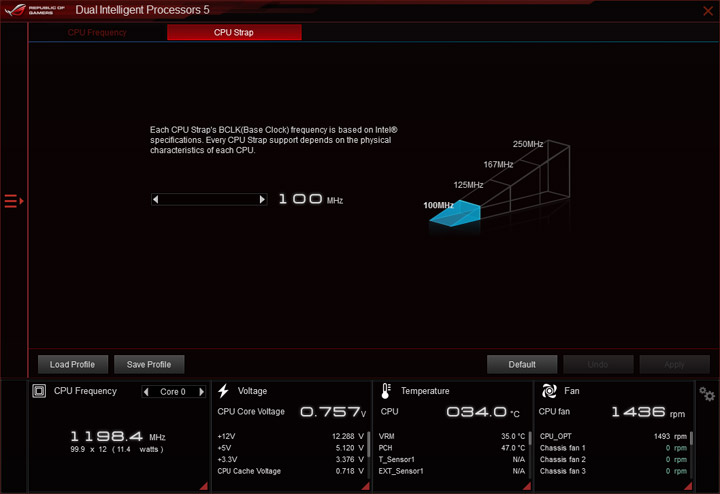The image size is (720, 494).
Task: Click the Voltage lightning bolt icon
Action: [224, 391]
